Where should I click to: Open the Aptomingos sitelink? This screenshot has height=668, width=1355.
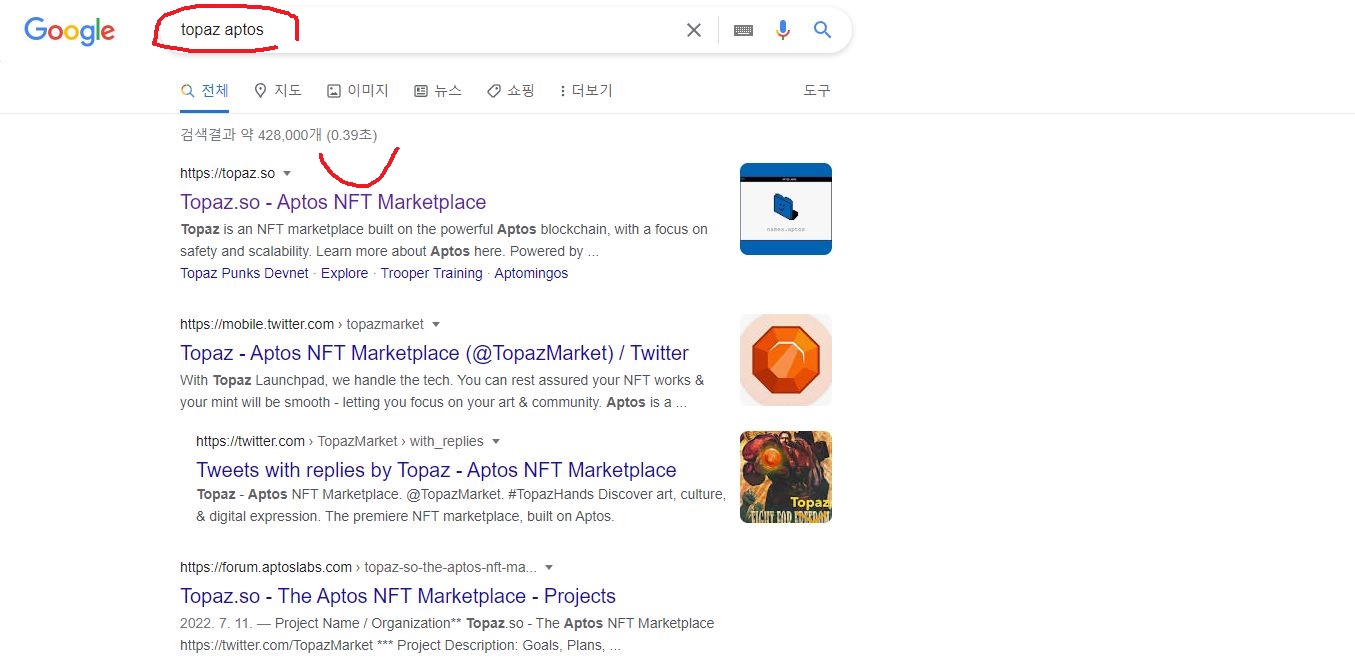(x=531, y=273)
